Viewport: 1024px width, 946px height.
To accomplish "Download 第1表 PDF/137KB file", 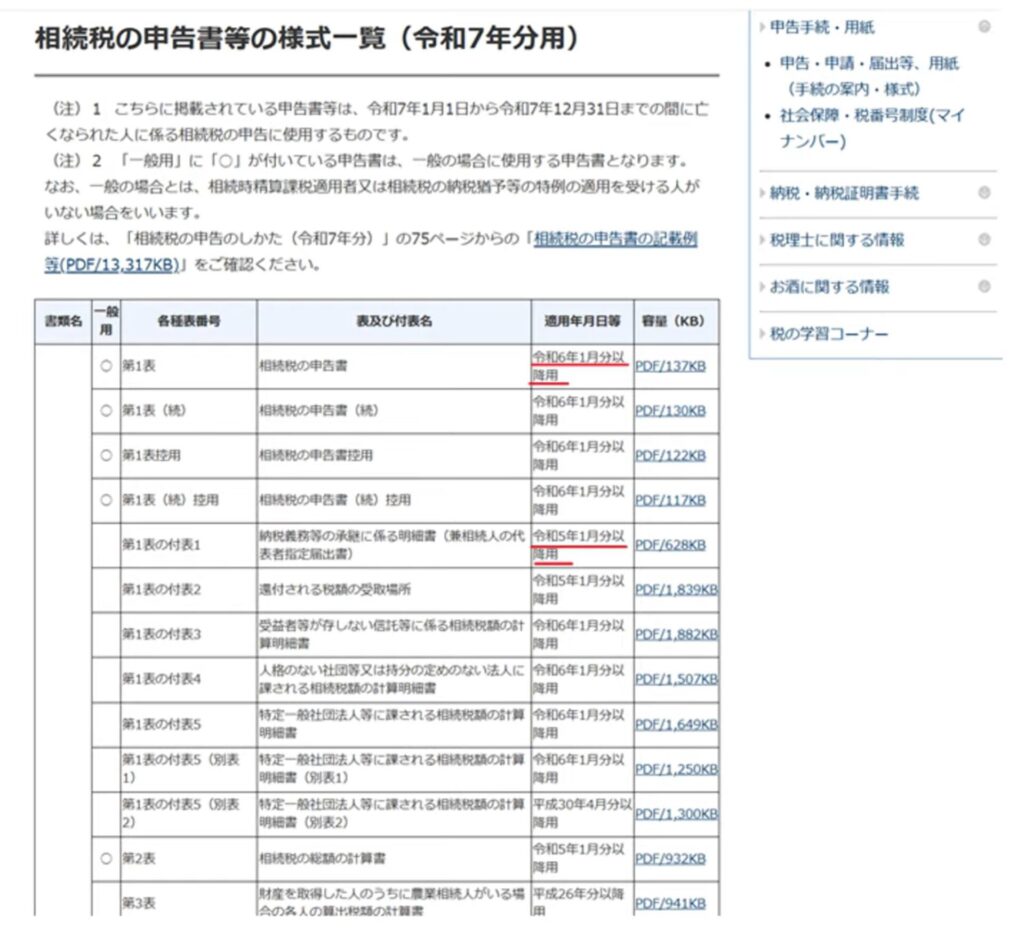I will pyautogui.click(x=670, y=367).
